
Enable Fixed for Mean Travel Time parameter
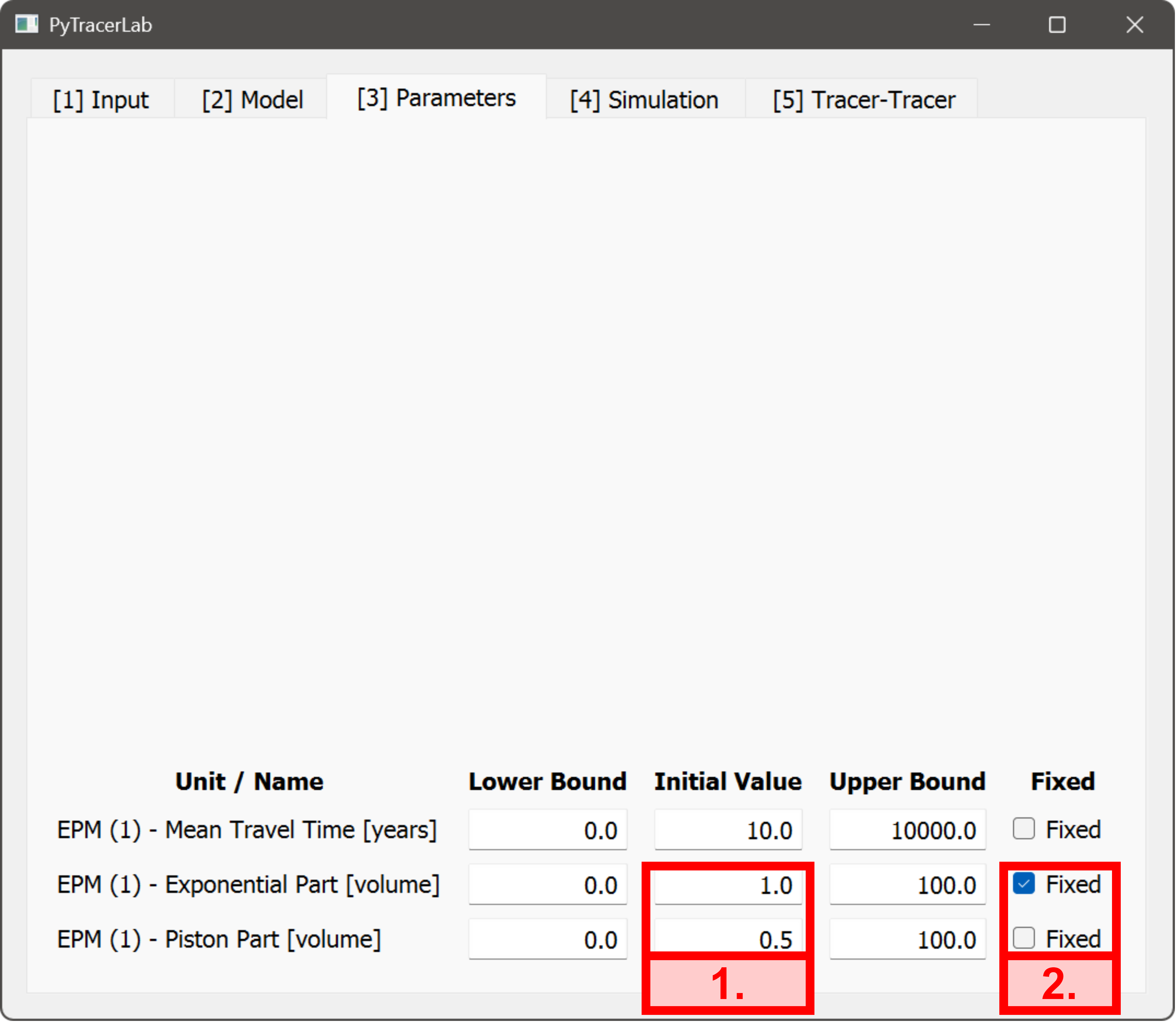click(x=1023, y=830)
